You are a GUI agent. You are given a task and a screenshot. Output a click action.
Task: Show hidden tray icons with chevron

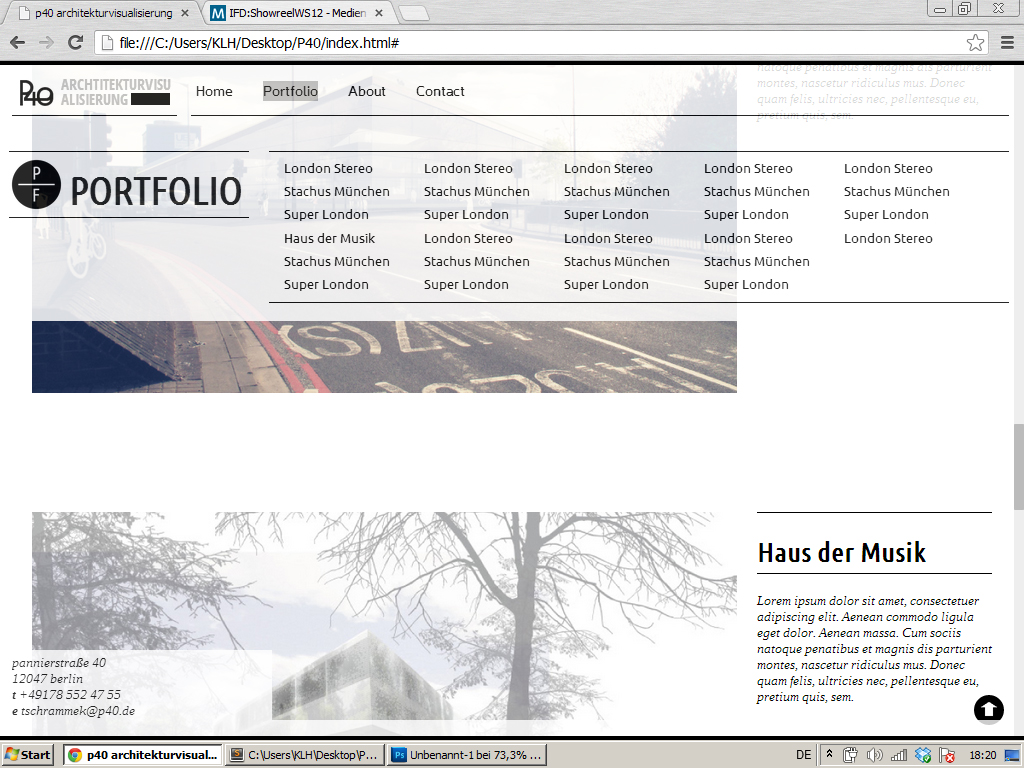coord(829,755)
